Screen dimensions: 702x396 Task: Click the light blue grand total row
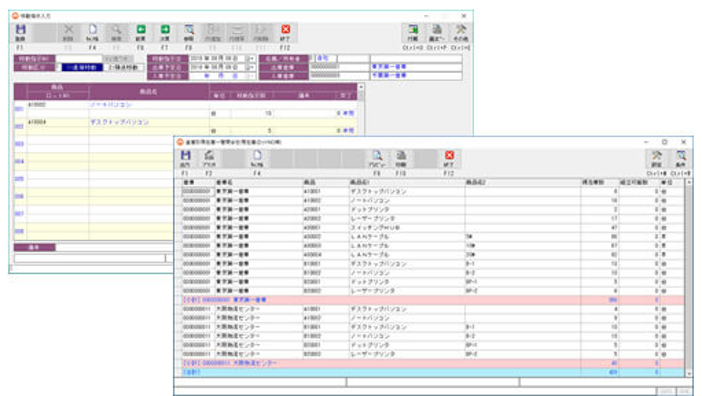click(432, 372)
